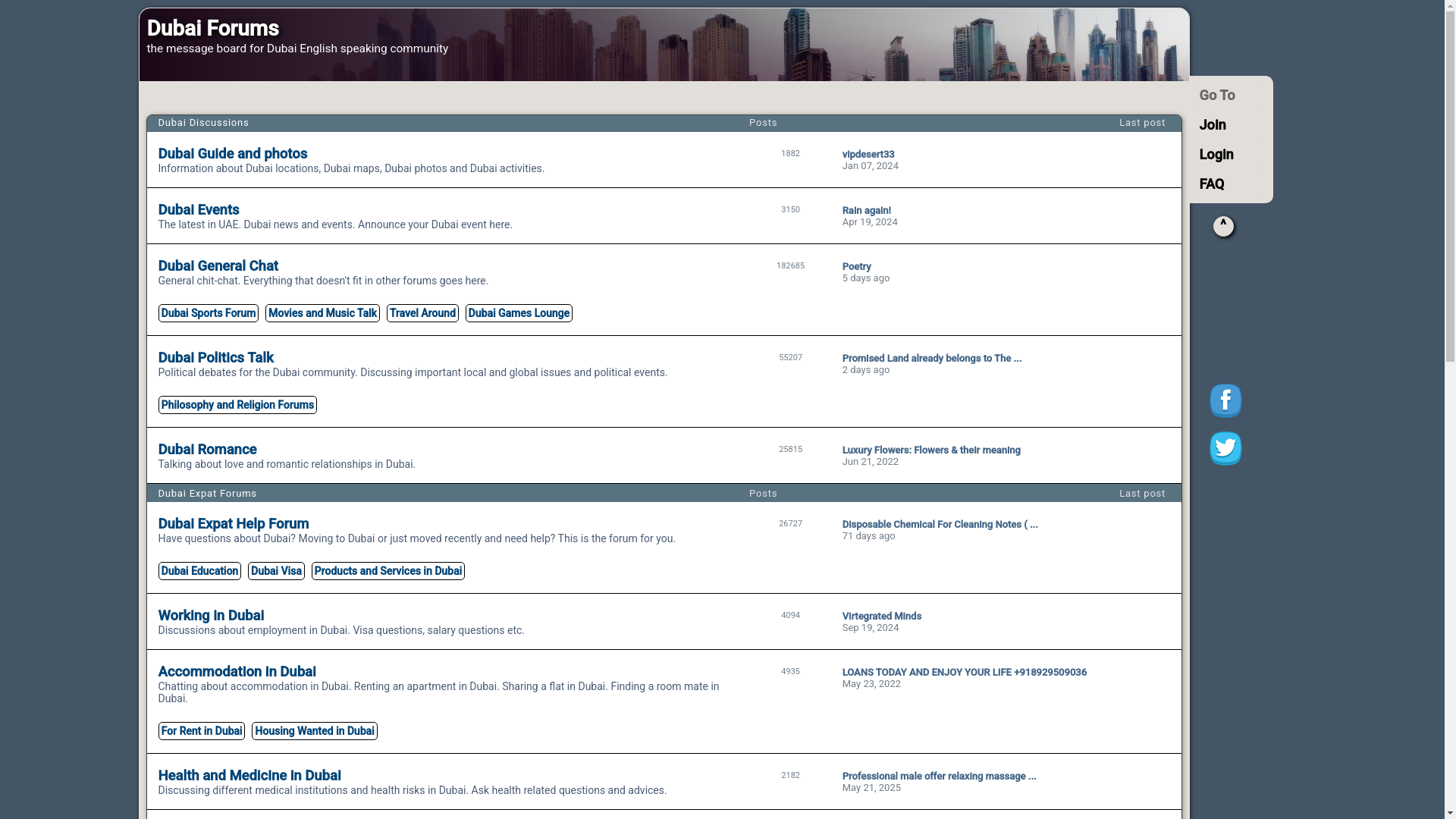The width and height of the screenshot is (1456, 819).
Task: Click the Dubai Forums site title
Action: click(x=212, y=29)
